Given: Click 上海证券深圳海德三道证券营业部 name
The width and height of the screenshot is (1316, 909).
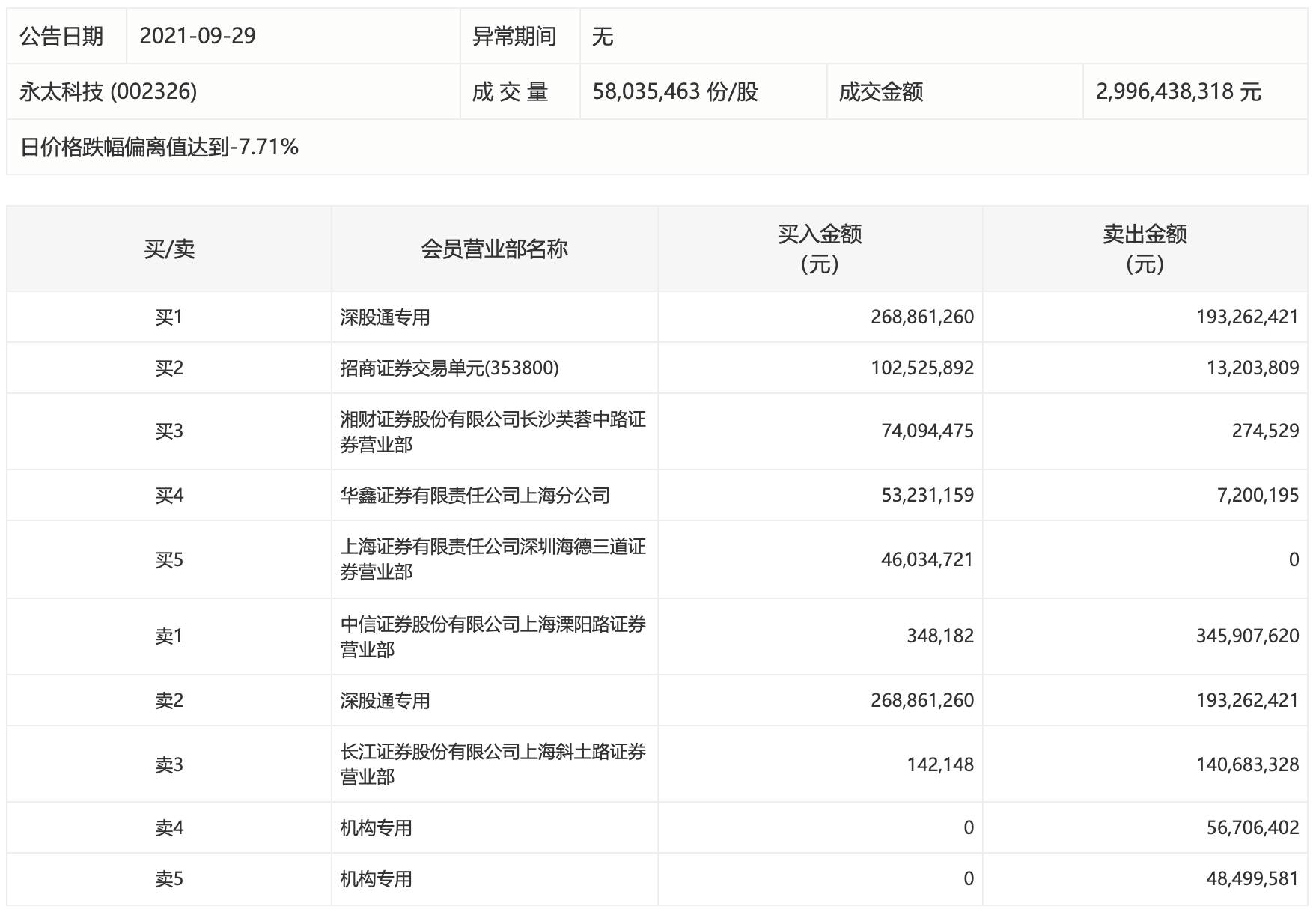Looking at the screenshot, I should point(493,559).
